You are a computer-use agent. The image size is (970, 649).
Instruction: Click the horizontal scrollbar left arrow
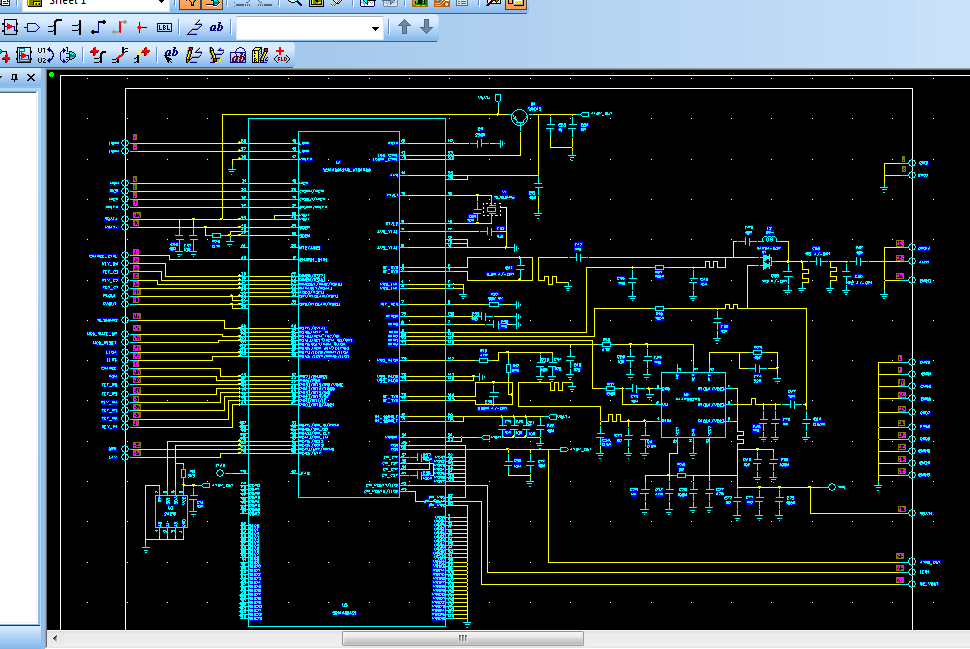pos(55,638)
